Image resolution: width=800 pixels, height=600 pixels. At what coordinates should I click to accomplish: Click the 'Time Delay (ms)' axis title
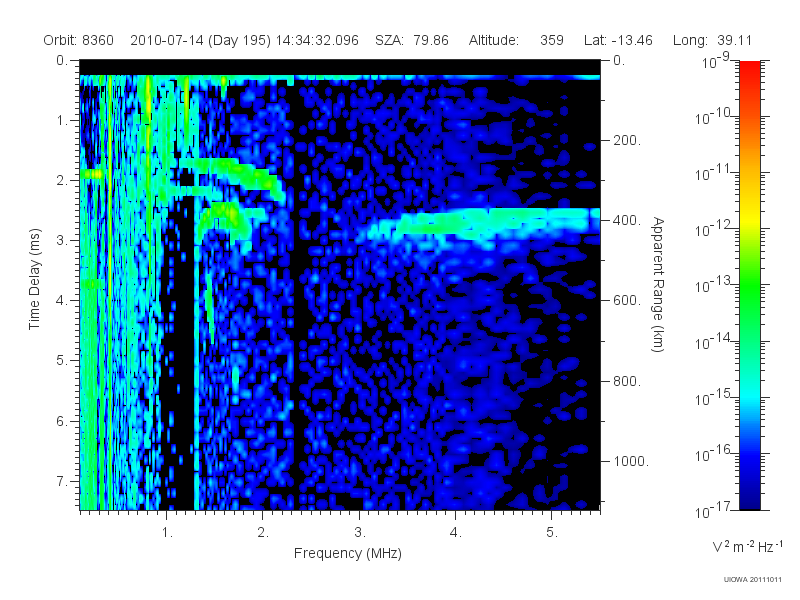click(x=34, y=279)
